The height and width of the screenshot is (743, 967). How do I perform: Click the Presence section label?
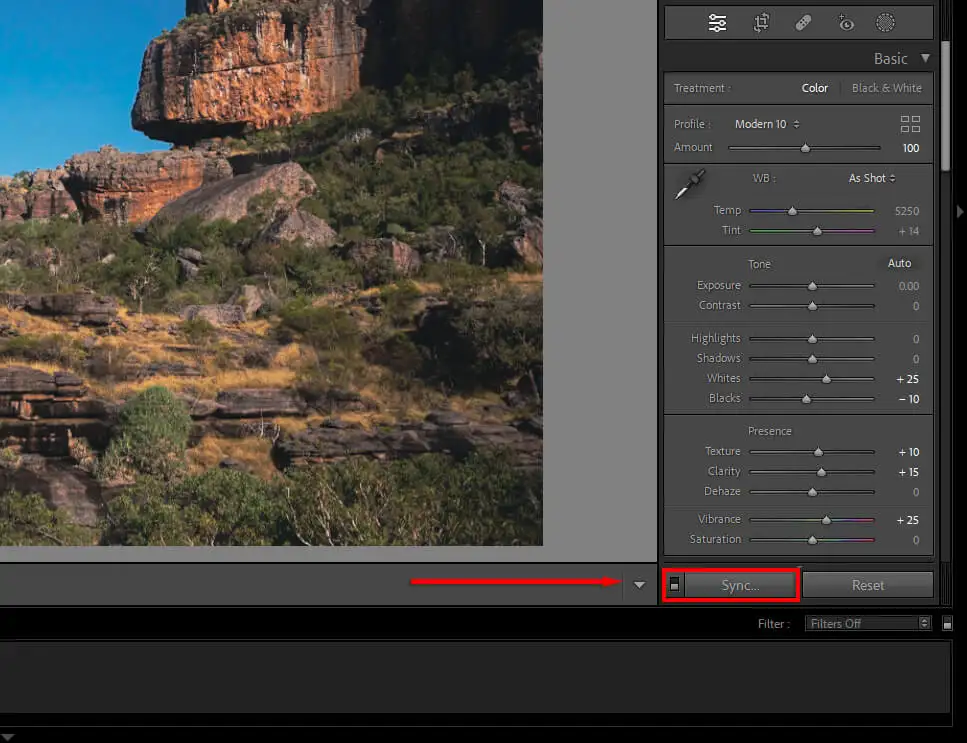tap(769, 431)
